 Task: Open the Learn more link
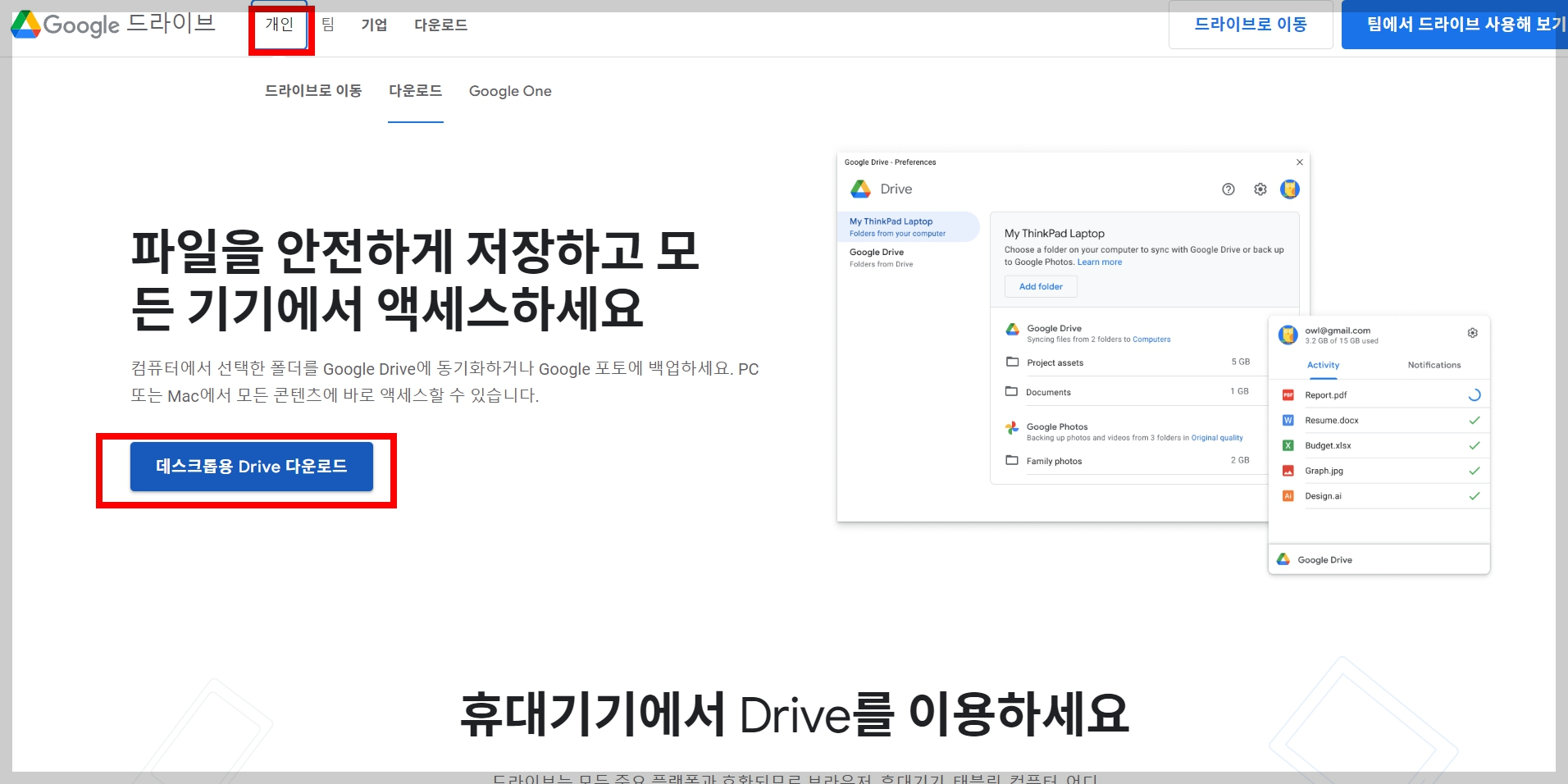(1100, 262)
